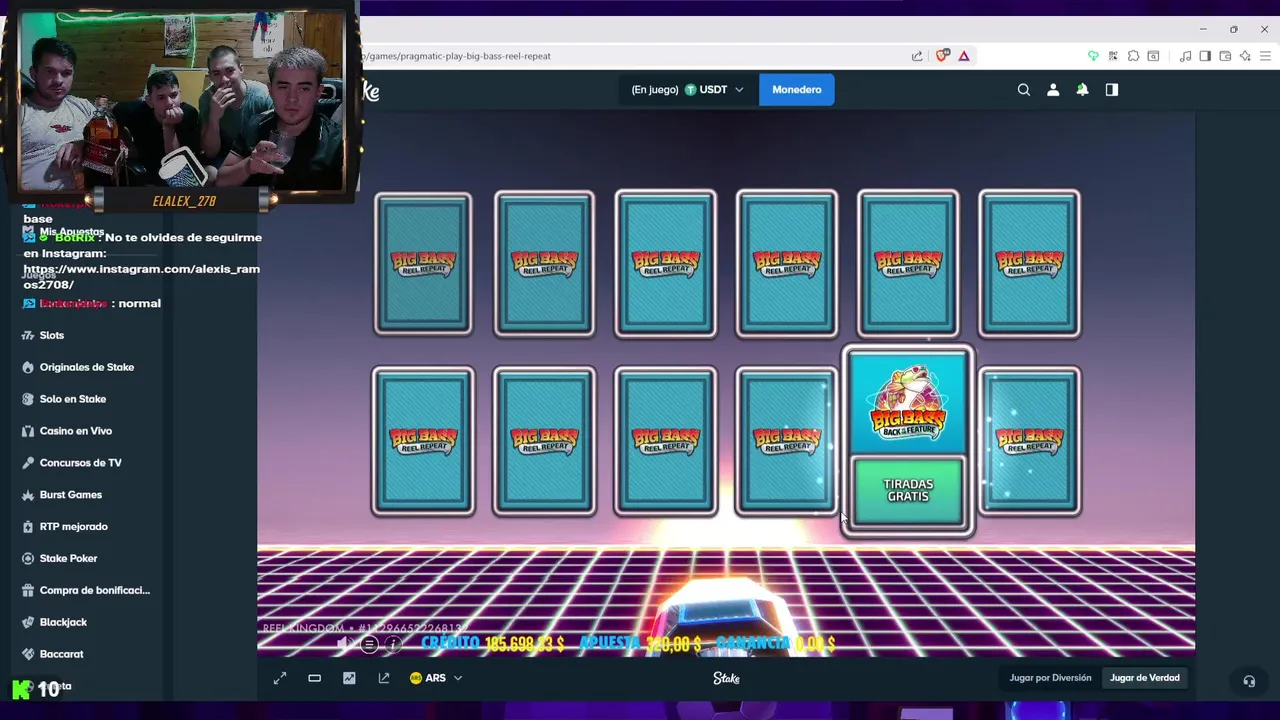
Task: Show the browser sidebar panel
Action: [x=1205, y=56]
